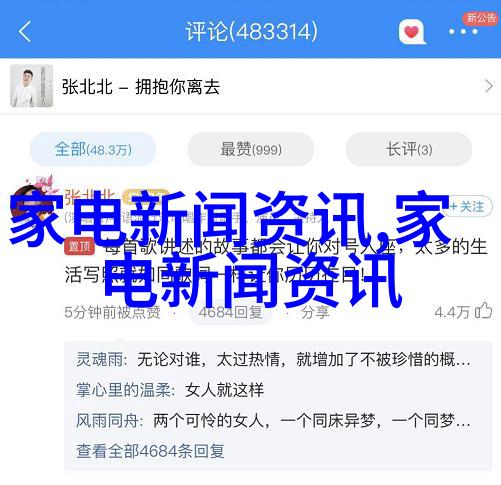Expand 查看全部4684条回复 link
Viewport: 501px width, 485px height.
pos(150,451)
